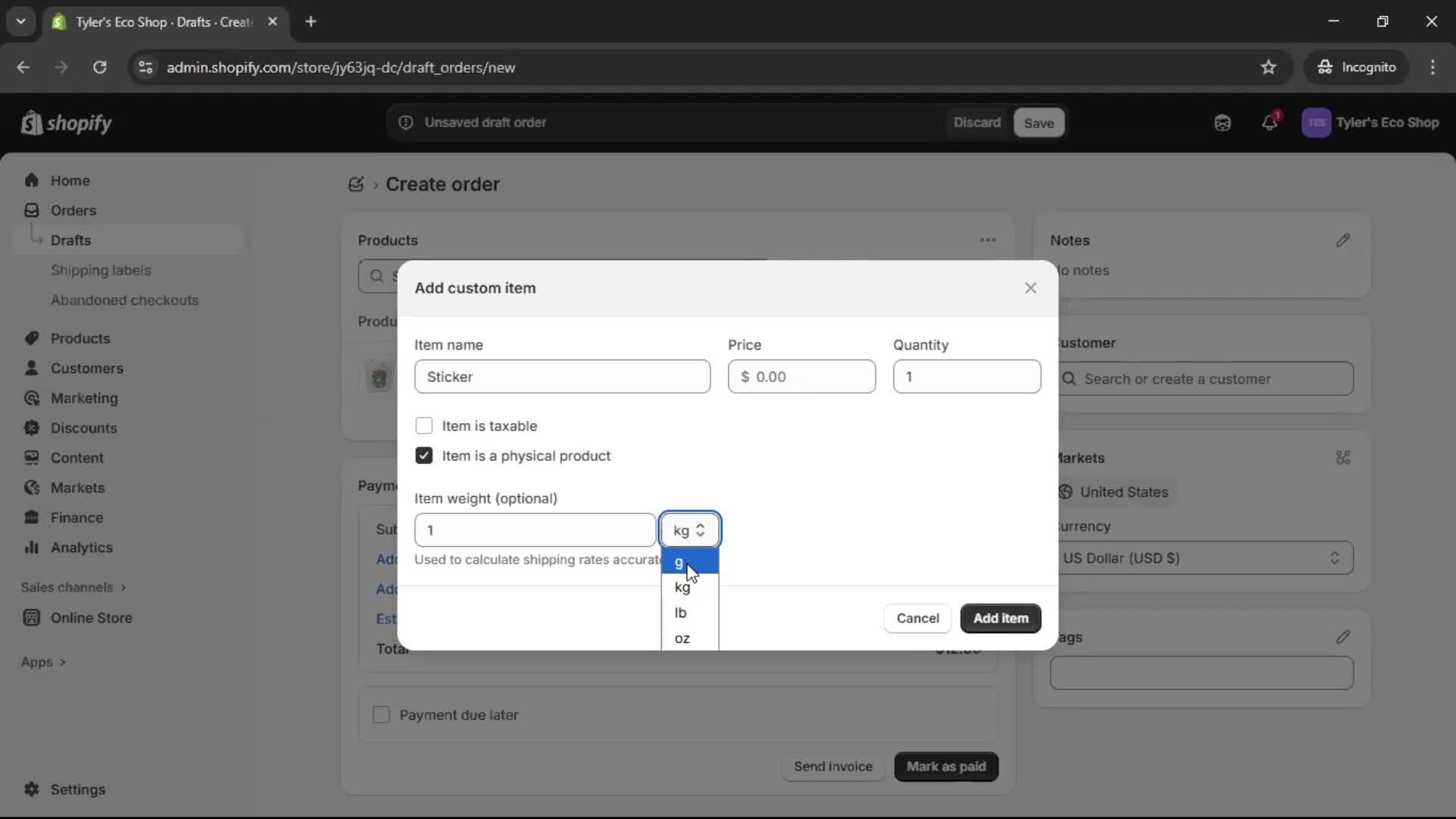Expand the Apps section in sidebar
This screenshot has width=1456, height=819.
pyautogui.click(x=42, y=662)
